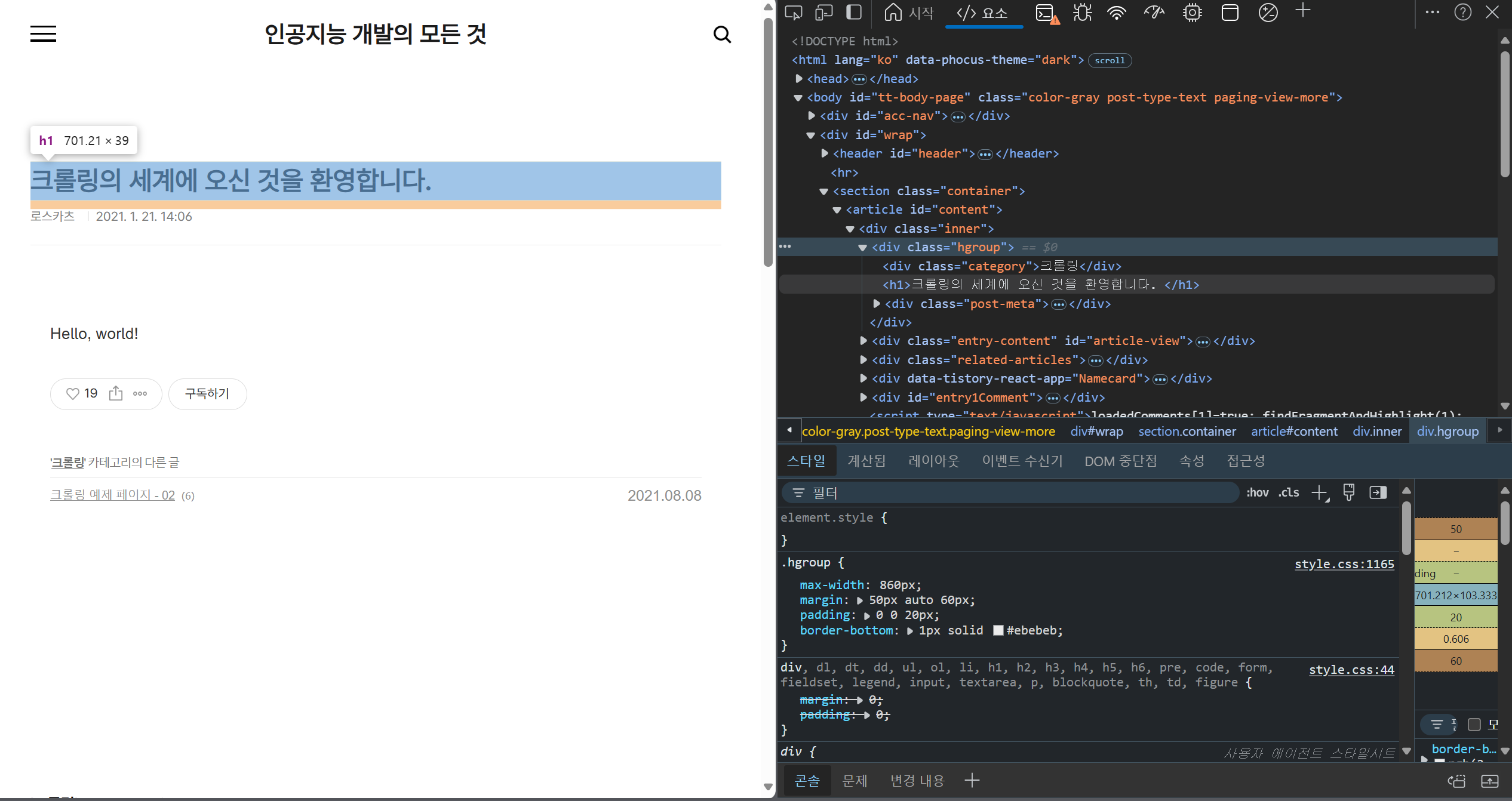1512x801 pixels.
Task: Collapse the hgroup div node
Action: coord(862,247)
